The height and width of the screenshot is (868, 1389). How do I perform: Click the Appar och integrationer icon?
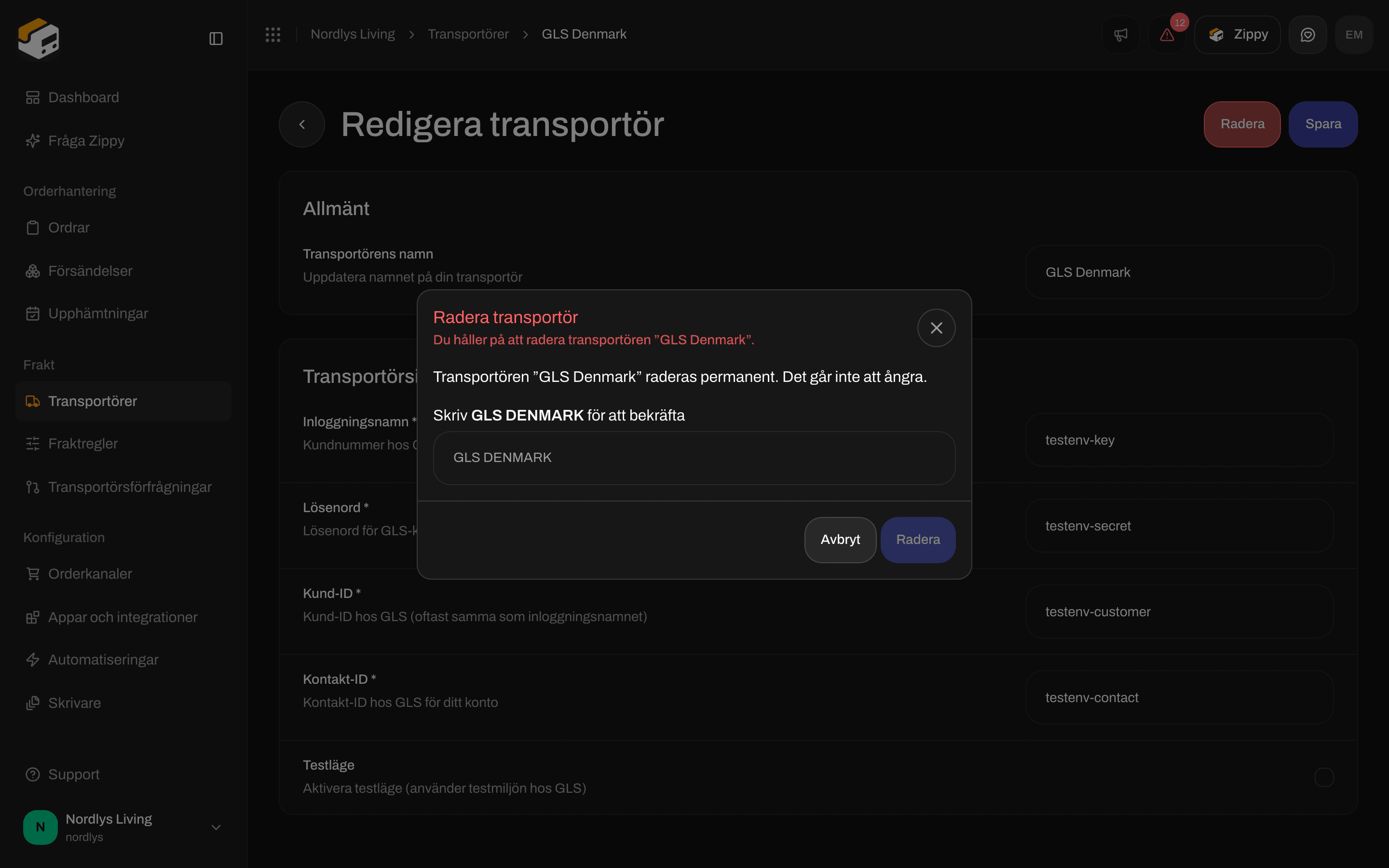33,617
